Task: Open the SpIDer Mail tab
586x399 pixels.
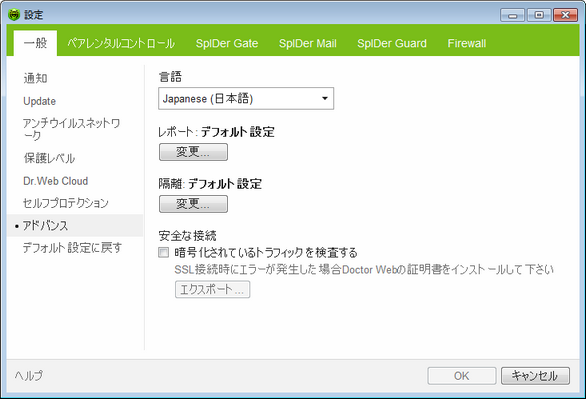Action: pyautogui.click(x=308, y=43)
